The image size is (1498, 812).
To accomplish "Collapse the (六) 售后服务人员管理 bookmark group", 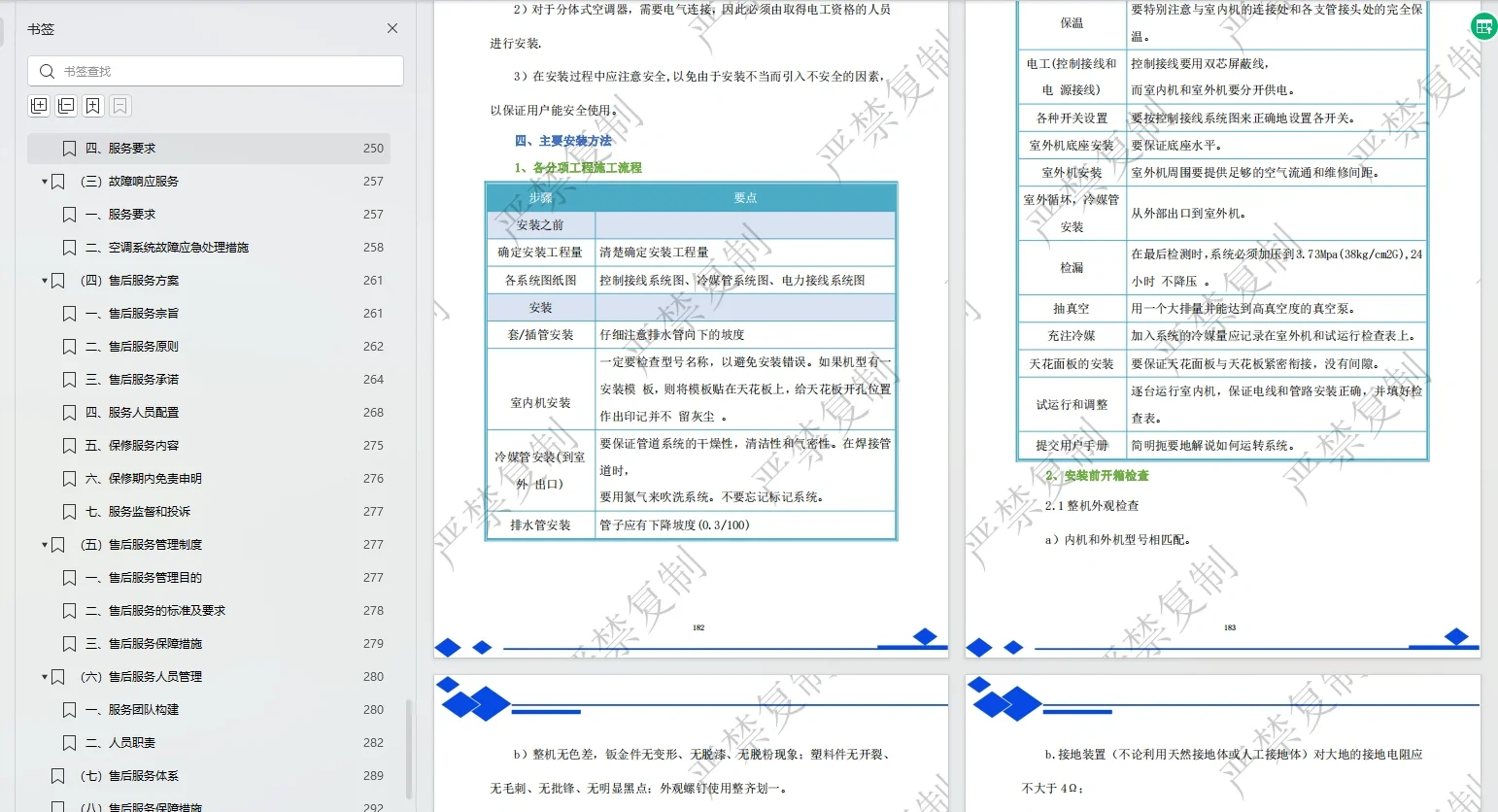I will coord(44,676).
